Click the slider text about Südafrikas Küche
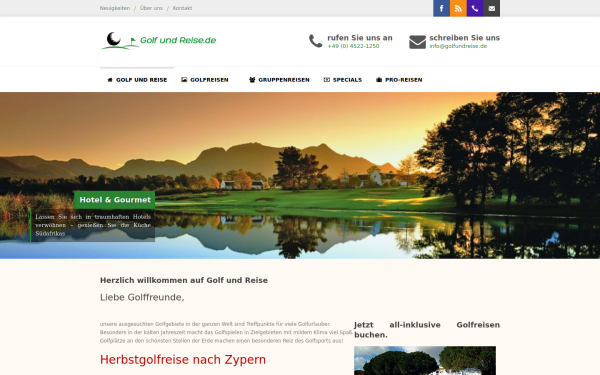This screenshot has width=600, height=375. [x=93, y=225]
